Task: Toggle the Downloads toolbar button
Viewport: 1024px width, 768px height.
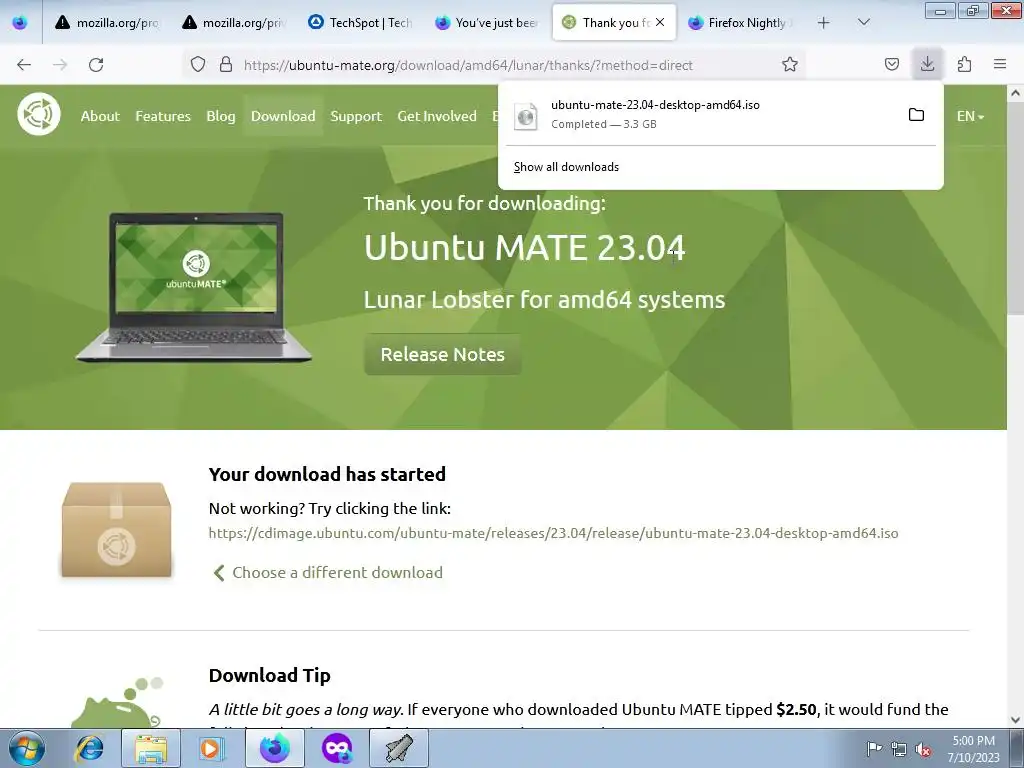Action: [927, 64]
